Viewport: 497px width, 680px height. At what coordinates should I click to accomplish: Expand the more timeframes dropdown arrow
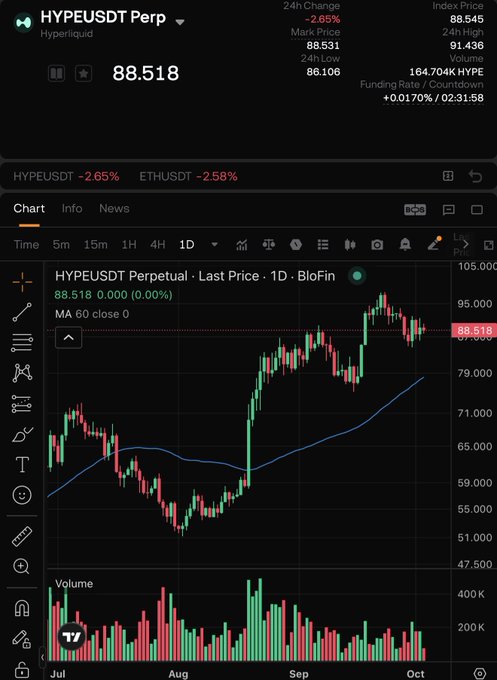tap(214, 245)
